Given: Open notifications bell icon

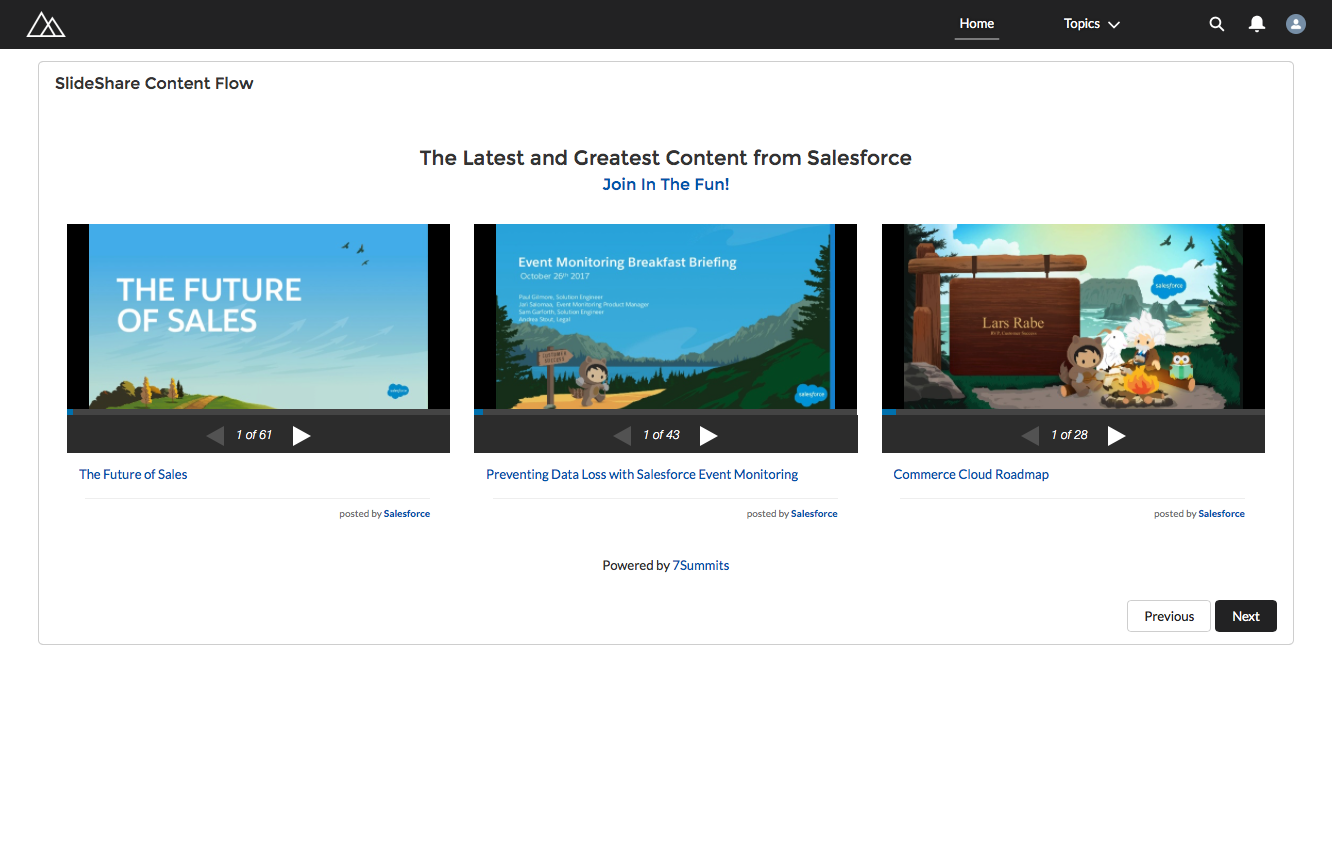Looking at the screenshot, I should click(1257, 24).
